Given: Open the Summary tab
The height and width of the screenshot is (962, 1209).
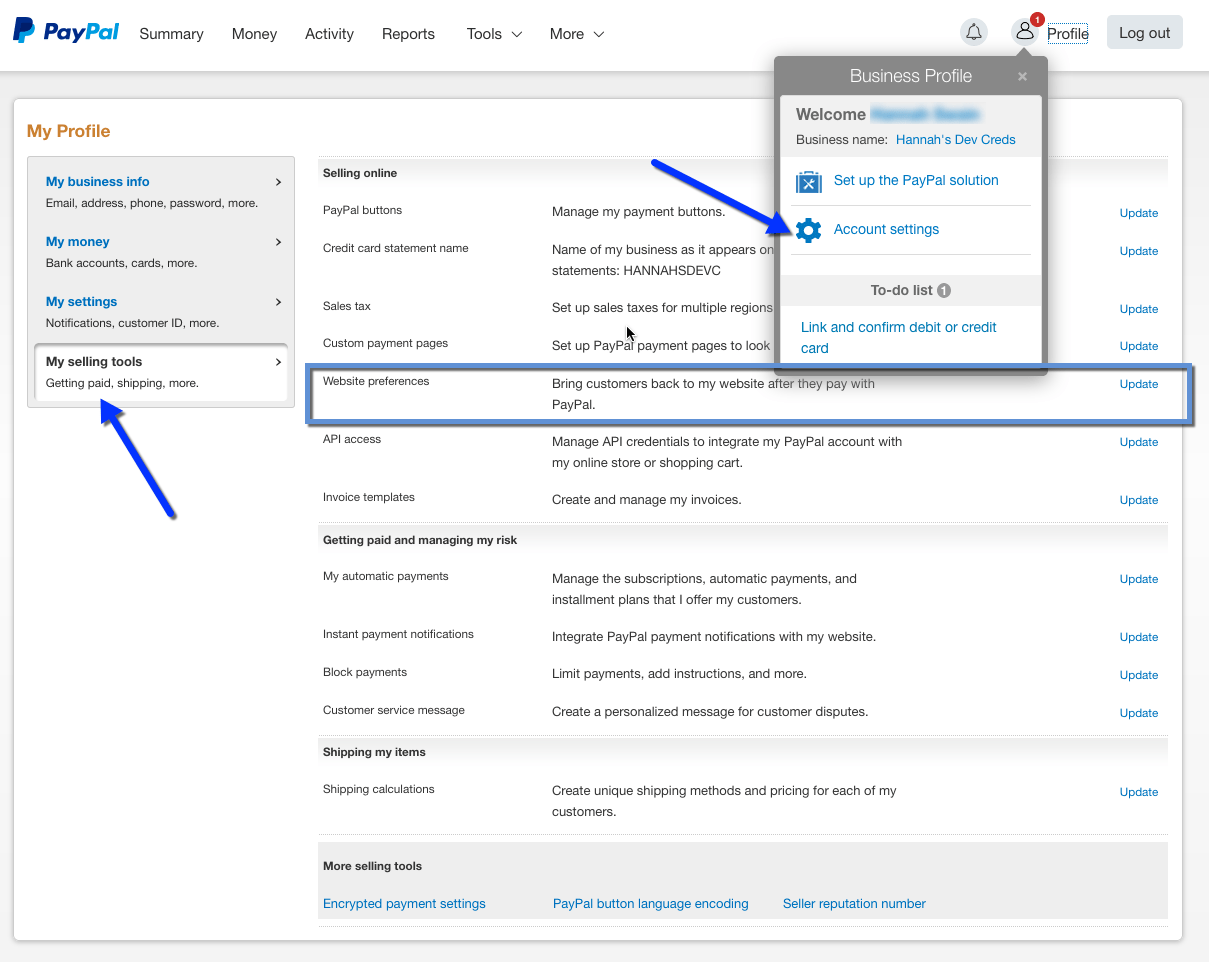Looking at the screenshot, I should pyautogui.click(x=171, y=34).
